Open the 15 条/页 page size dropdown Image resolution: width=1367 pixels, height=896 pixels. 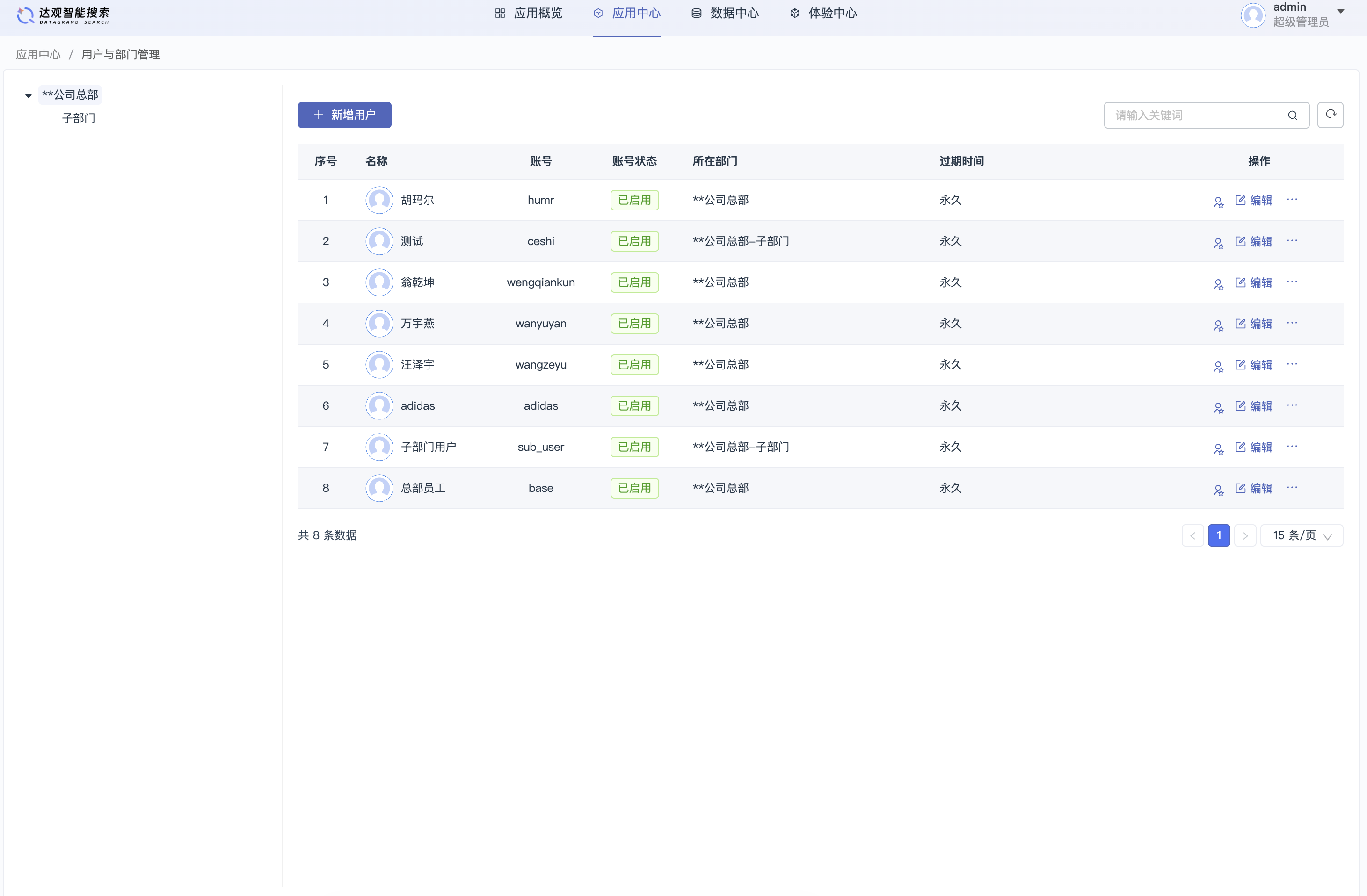(x=1301, y=535)
